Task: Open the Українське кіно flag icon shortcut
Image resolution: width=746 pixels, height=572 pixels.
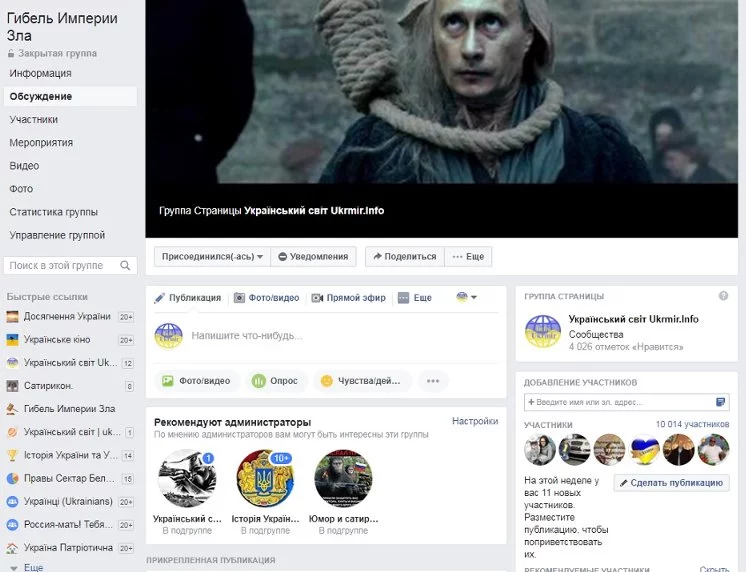Action: click(x=12, y=340)
